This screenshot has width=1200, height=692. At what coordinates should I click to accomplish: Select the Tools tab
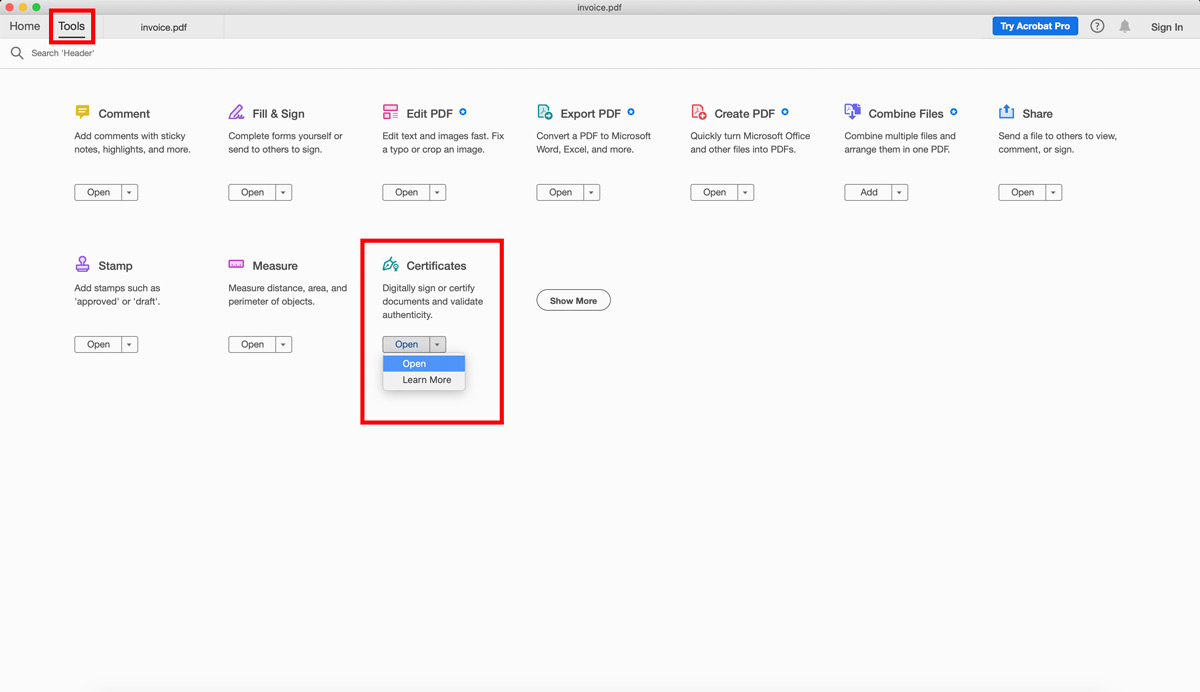[72, 26]
